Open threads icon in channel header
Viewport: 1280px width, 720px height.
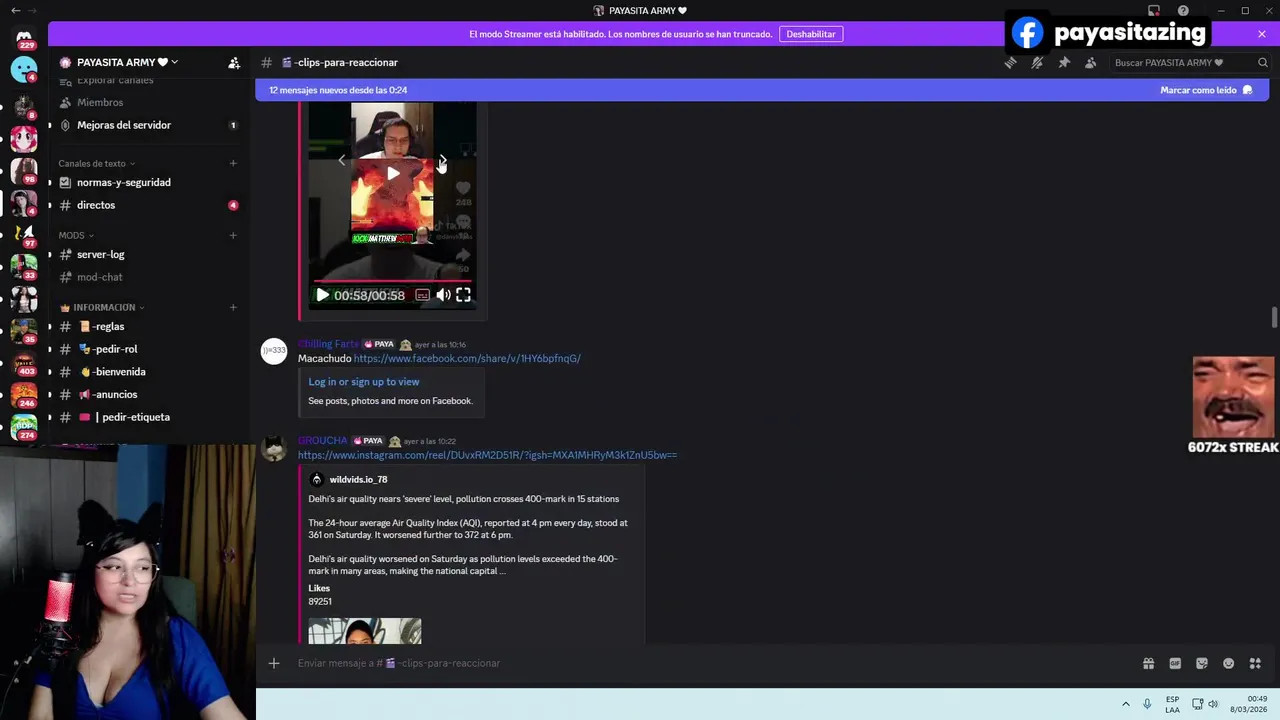pos(1010,62)
